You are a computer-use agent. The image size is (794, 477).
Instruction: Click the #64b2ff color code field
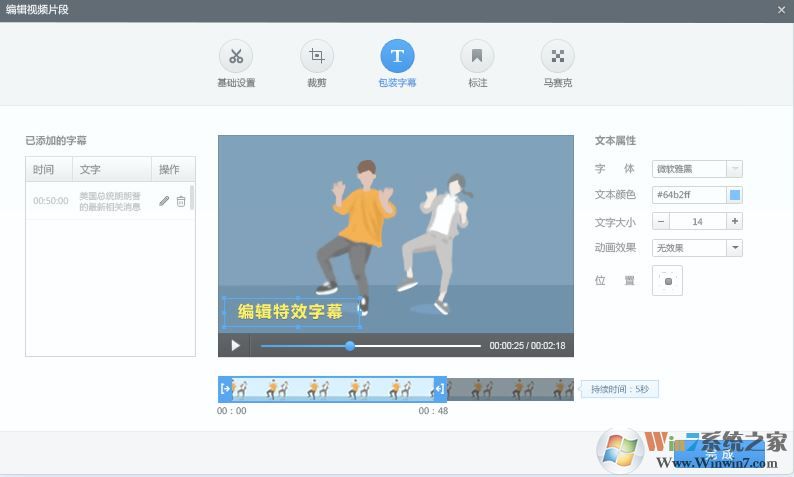pyautogui.click(x=689, y=195)
